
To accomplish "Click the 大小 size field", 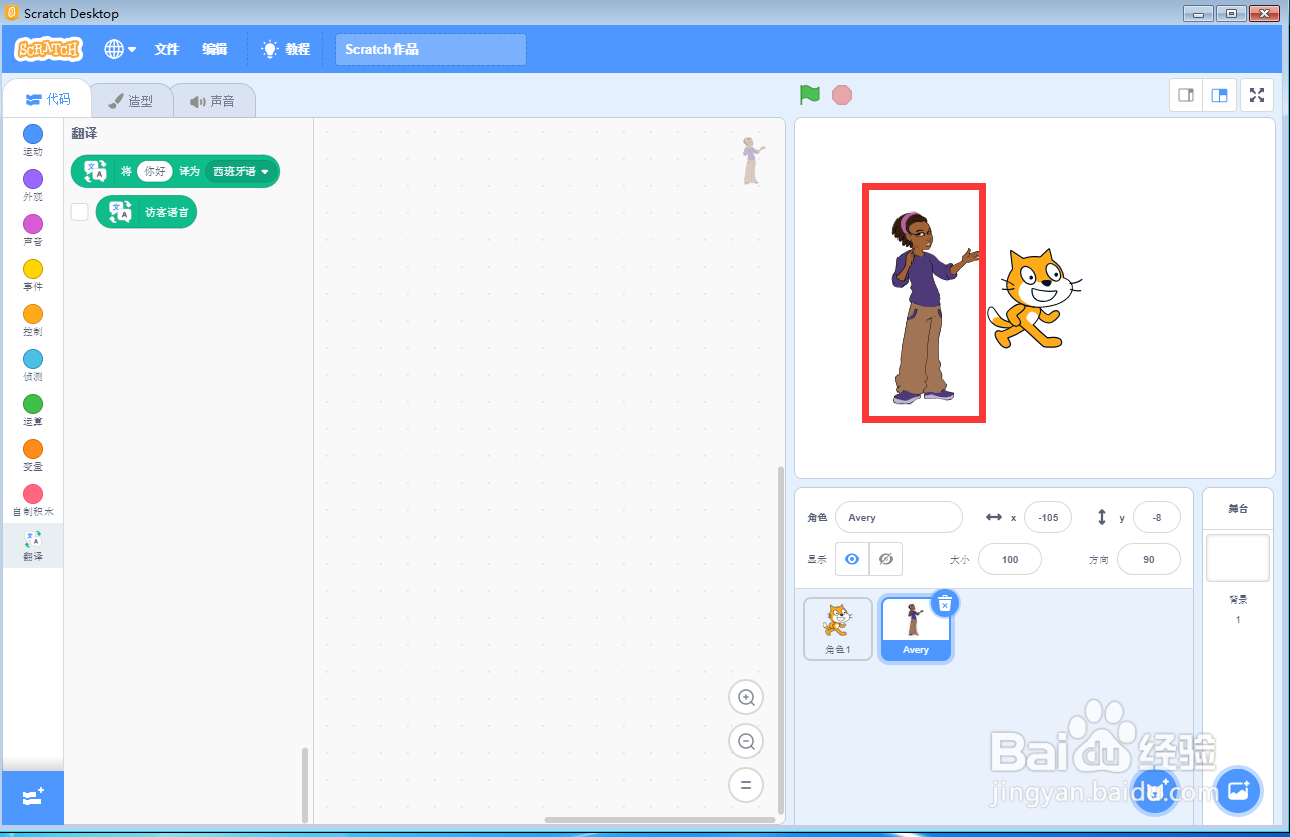I will 1010,559.
